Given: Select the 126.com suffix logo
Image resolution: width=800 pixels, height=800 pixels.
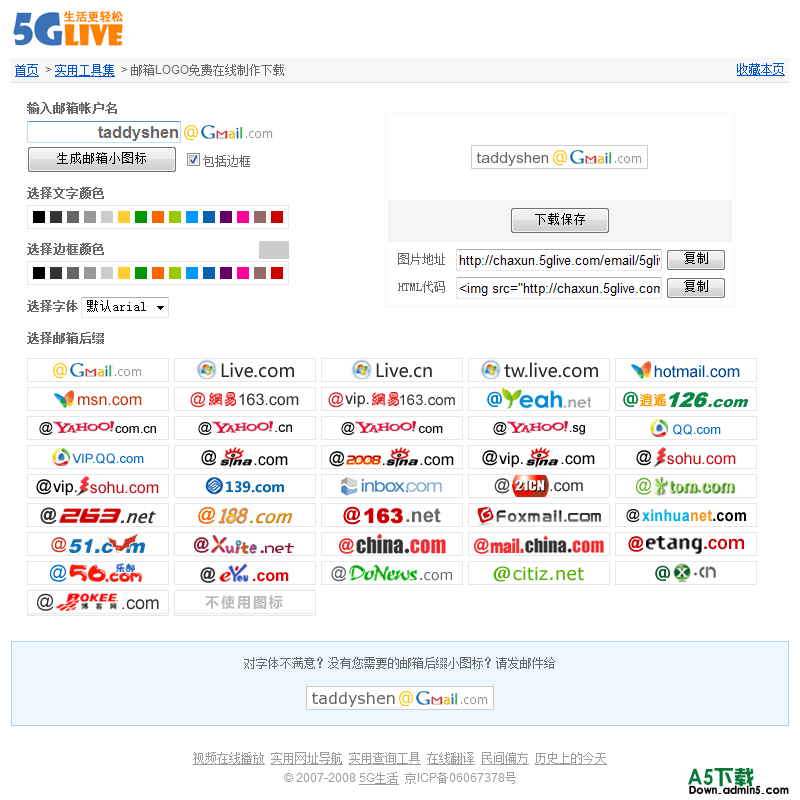Looking at the screenshot, I should point(686,399).
